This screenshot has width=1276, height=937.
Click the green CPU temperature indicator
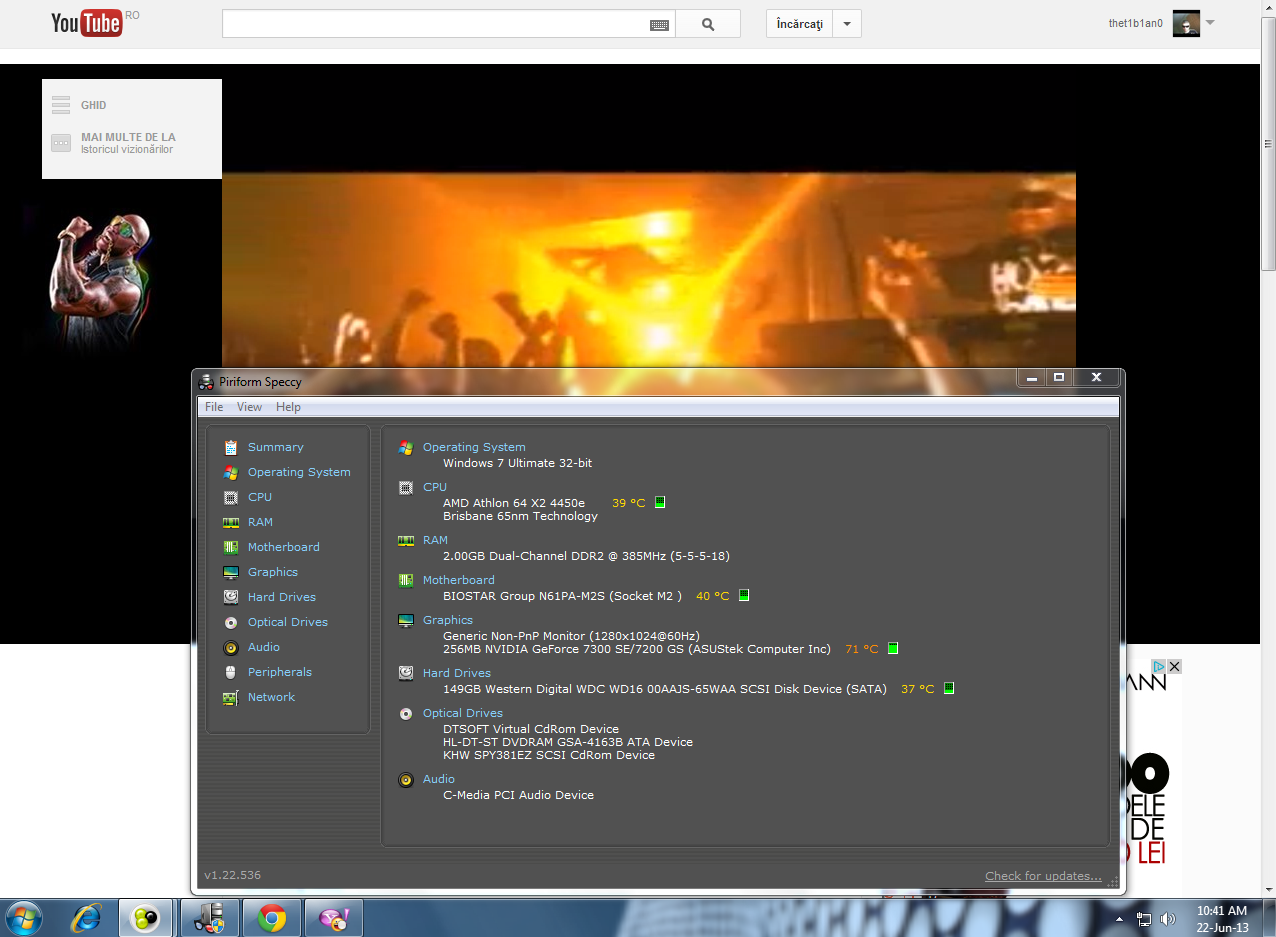click(660, 502)
